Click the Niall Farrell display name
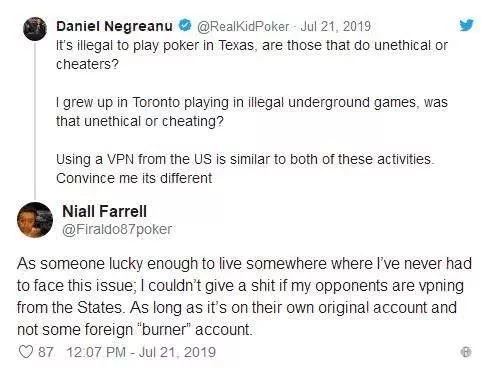The image size is (486, 368). coord(104,211)
